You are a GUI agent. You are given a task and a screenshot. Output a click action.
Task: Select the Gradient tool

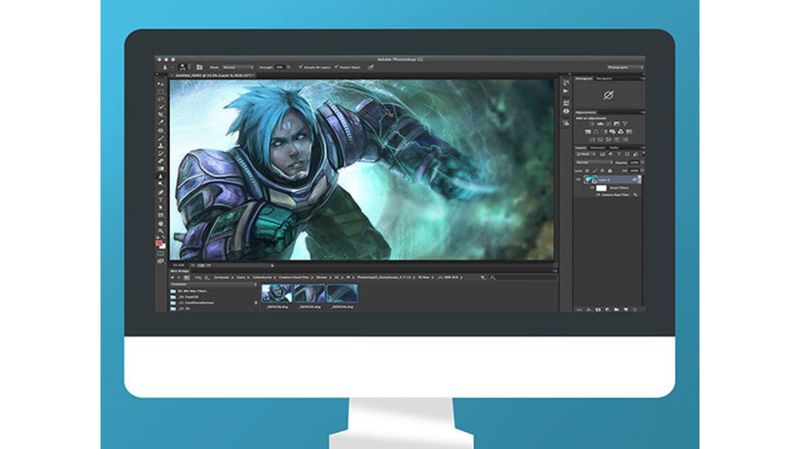[161, 168]
